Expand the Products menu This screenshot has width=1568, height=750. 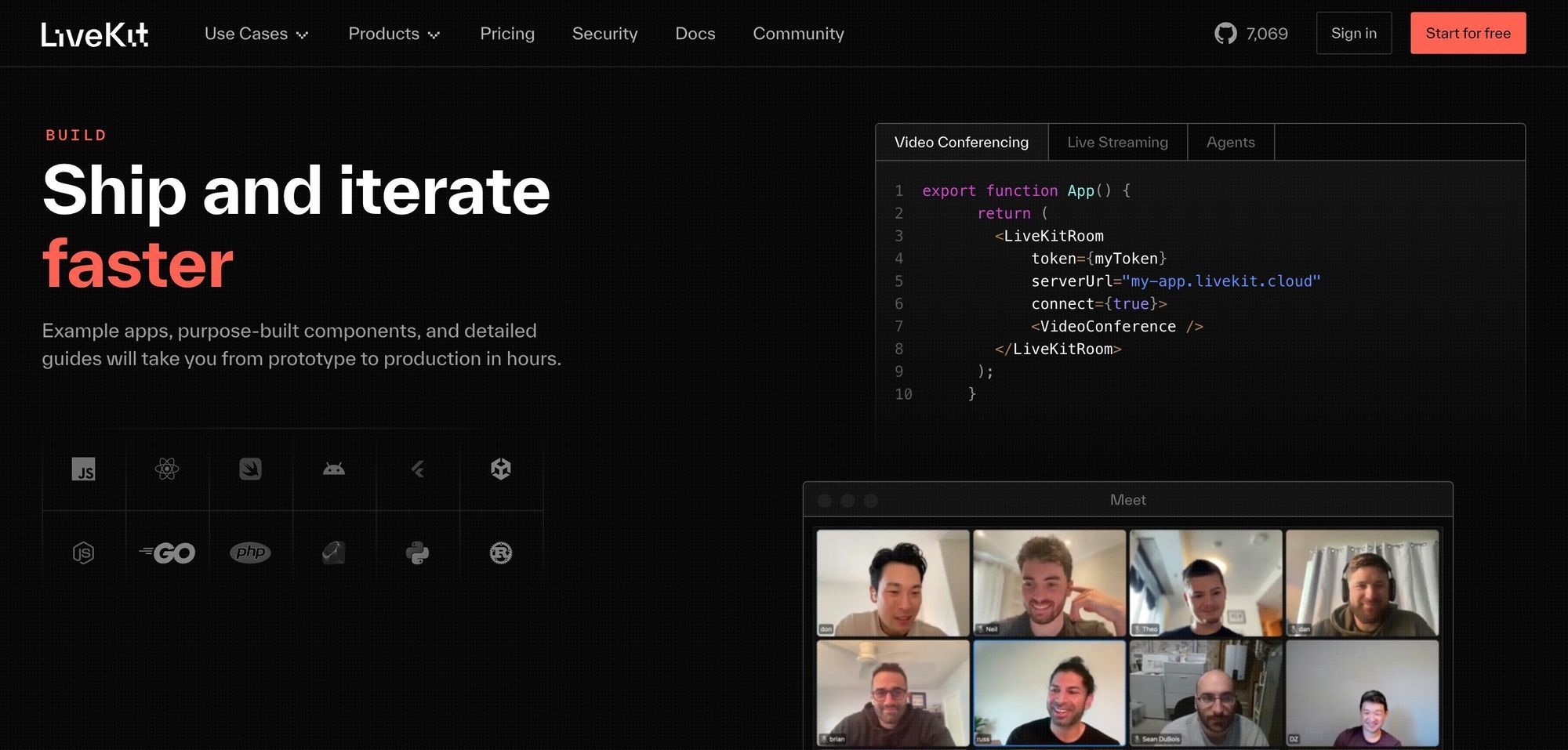[394, 34]
